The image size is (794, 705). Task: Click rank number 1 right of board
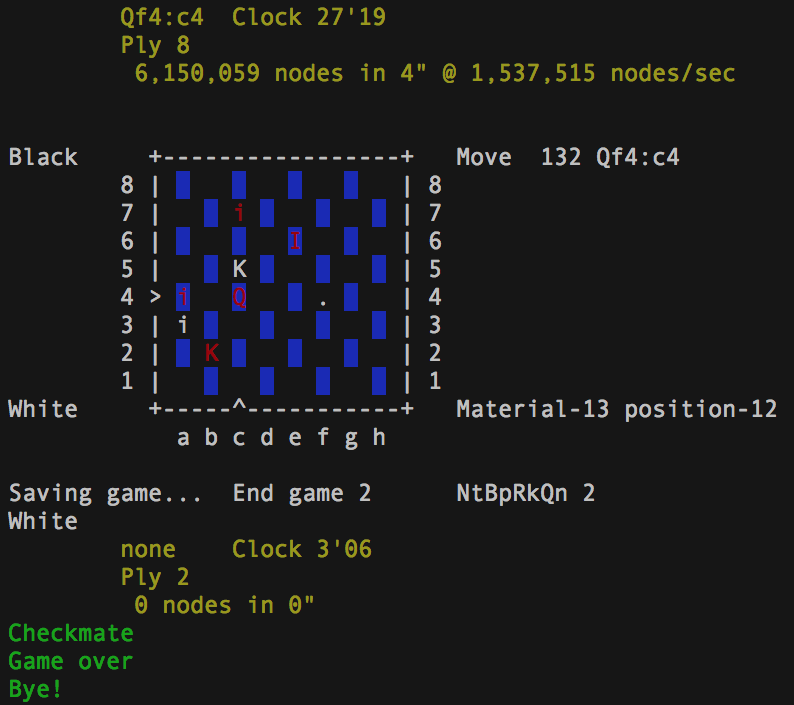tap(435, 381)
